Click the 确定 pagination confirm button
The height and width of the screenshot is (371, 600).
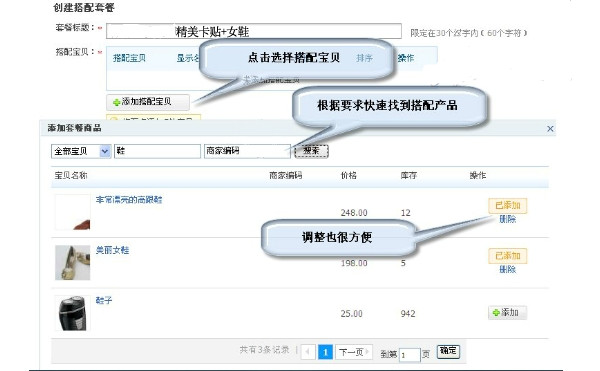448,351
